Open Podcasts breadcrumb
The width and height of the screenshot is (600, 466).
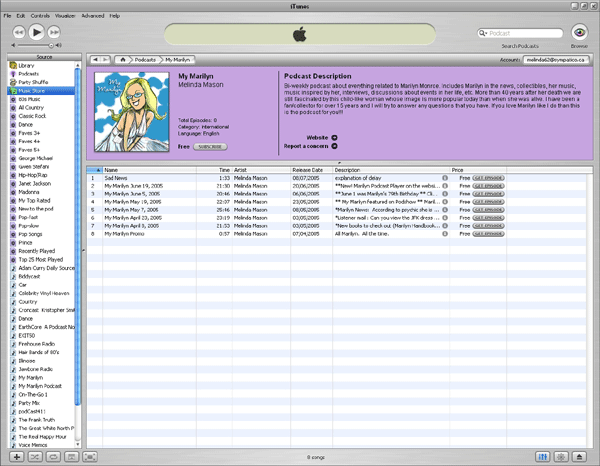tap(145, 60)
